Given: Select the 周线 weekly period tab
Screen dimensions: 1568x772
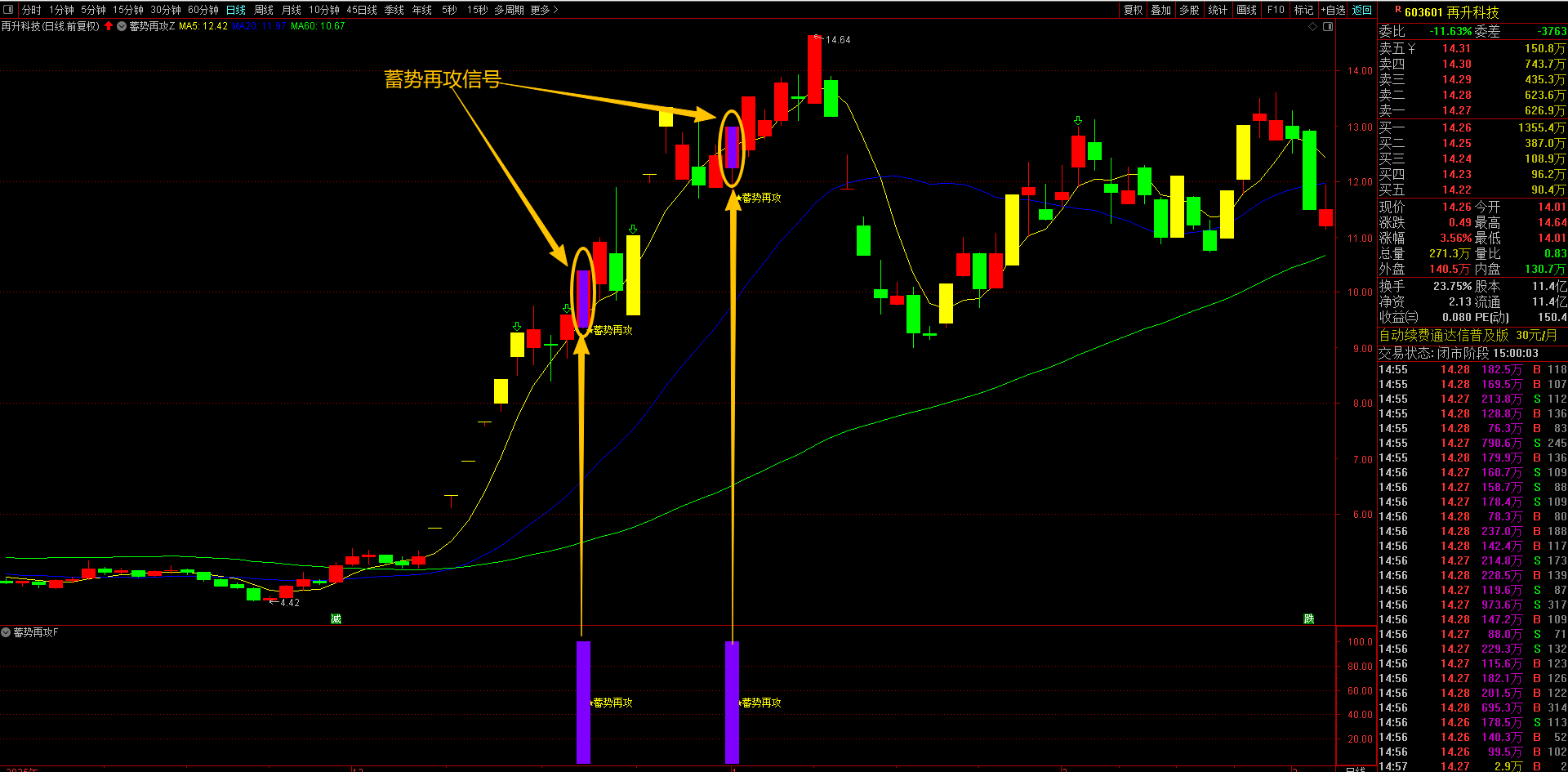Looking at the screenshot, I should coord(264,10).
